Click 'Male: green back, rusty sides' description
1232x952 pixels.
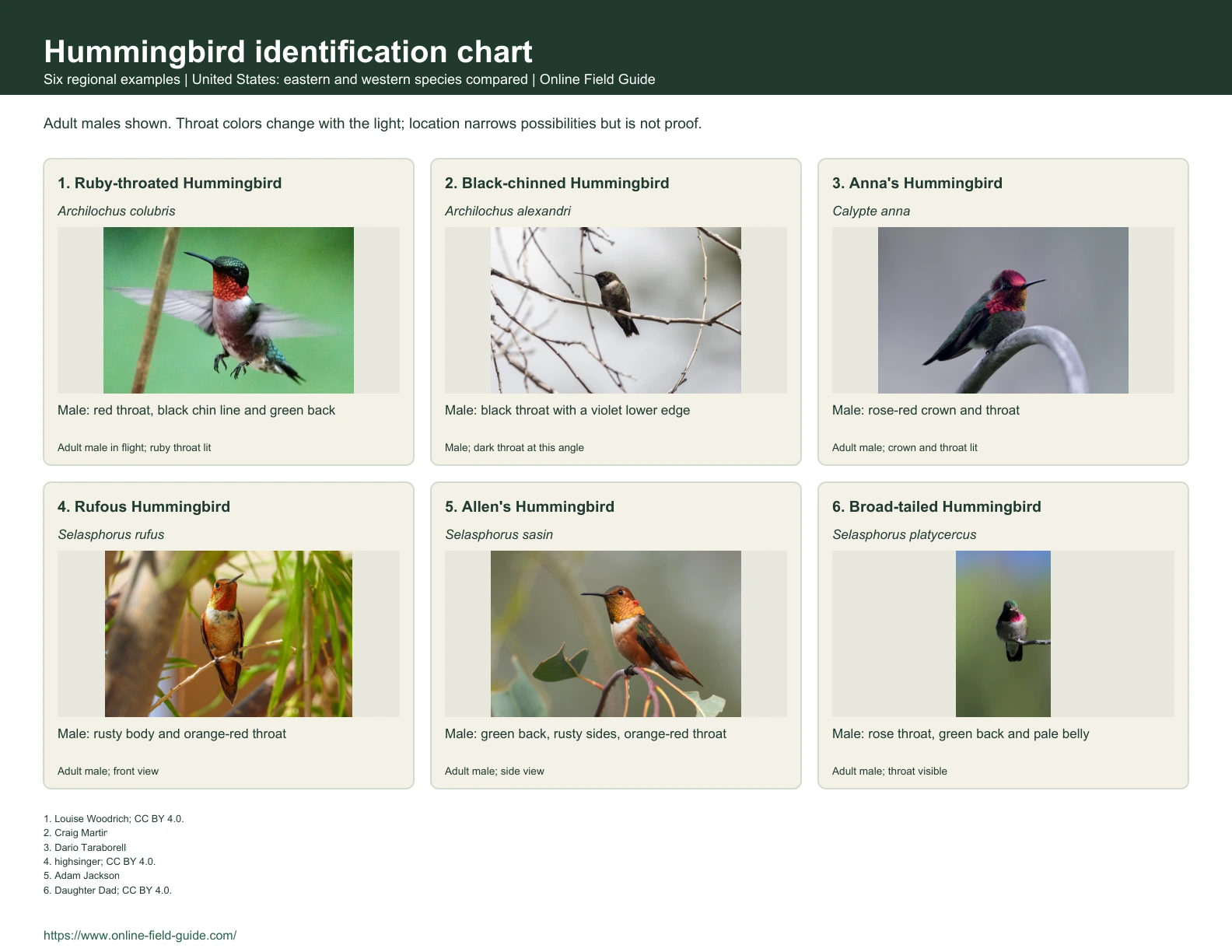tap(586, 733)
